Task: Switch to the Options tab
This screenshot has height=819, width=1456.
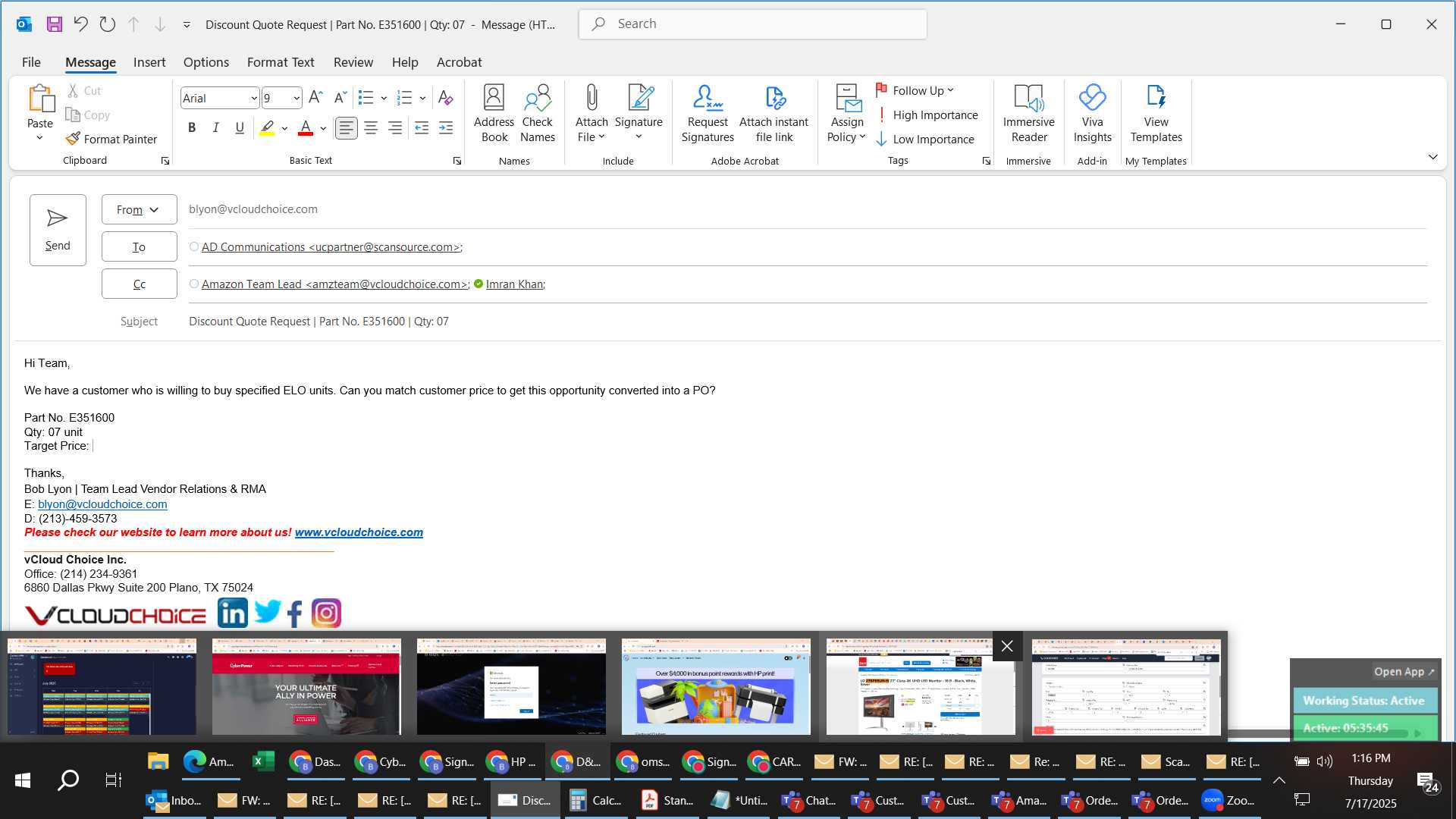Action: tap(206, 62)
